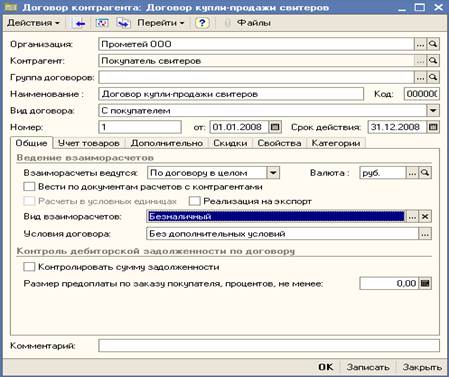Open the Перейти menu
Viewport: 449px width, 377px height.
tap(160, 23)
